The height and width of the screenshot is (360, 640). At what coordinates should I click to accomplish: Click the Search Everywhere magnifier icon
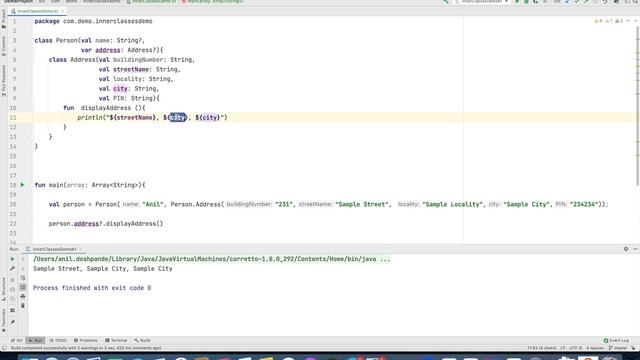click(x=636, y=2)
